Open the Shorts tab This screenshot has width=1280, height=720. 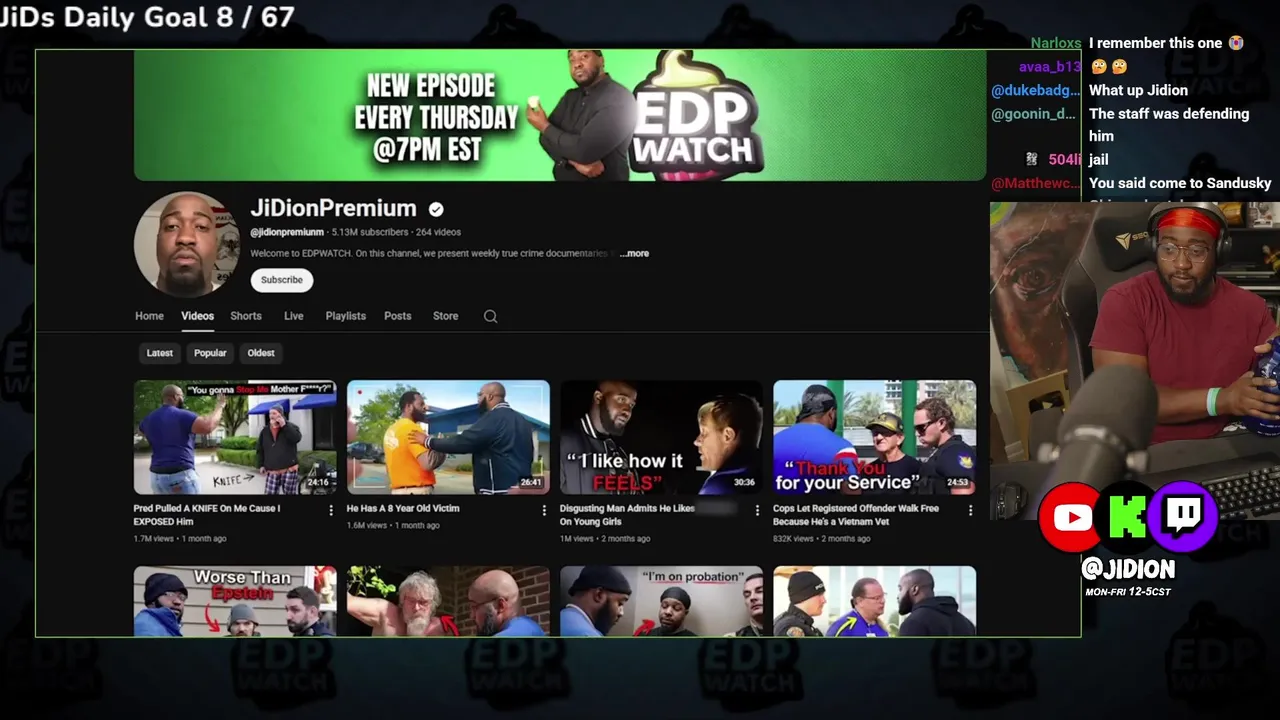point(246,316)
